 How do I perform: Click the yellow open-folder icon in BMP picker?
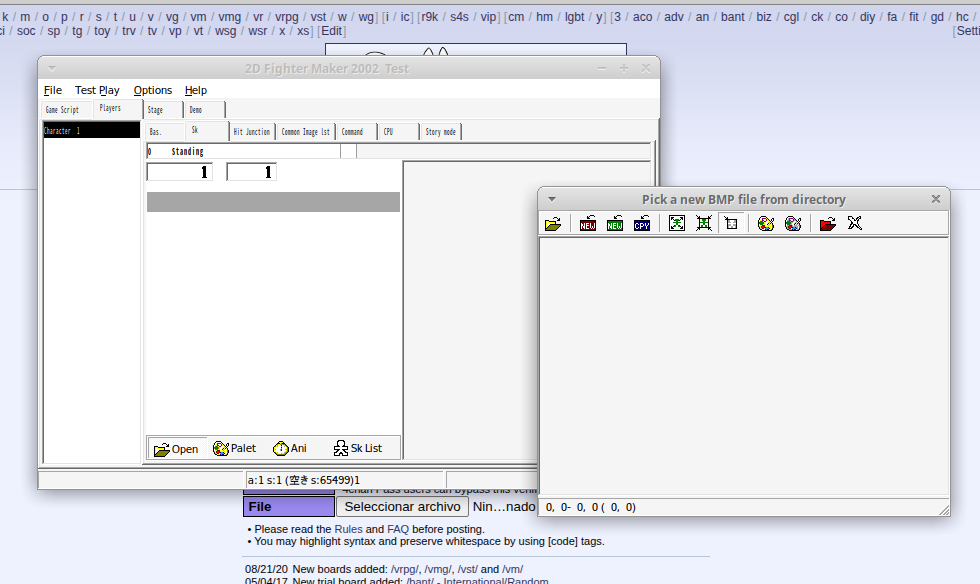553,223
